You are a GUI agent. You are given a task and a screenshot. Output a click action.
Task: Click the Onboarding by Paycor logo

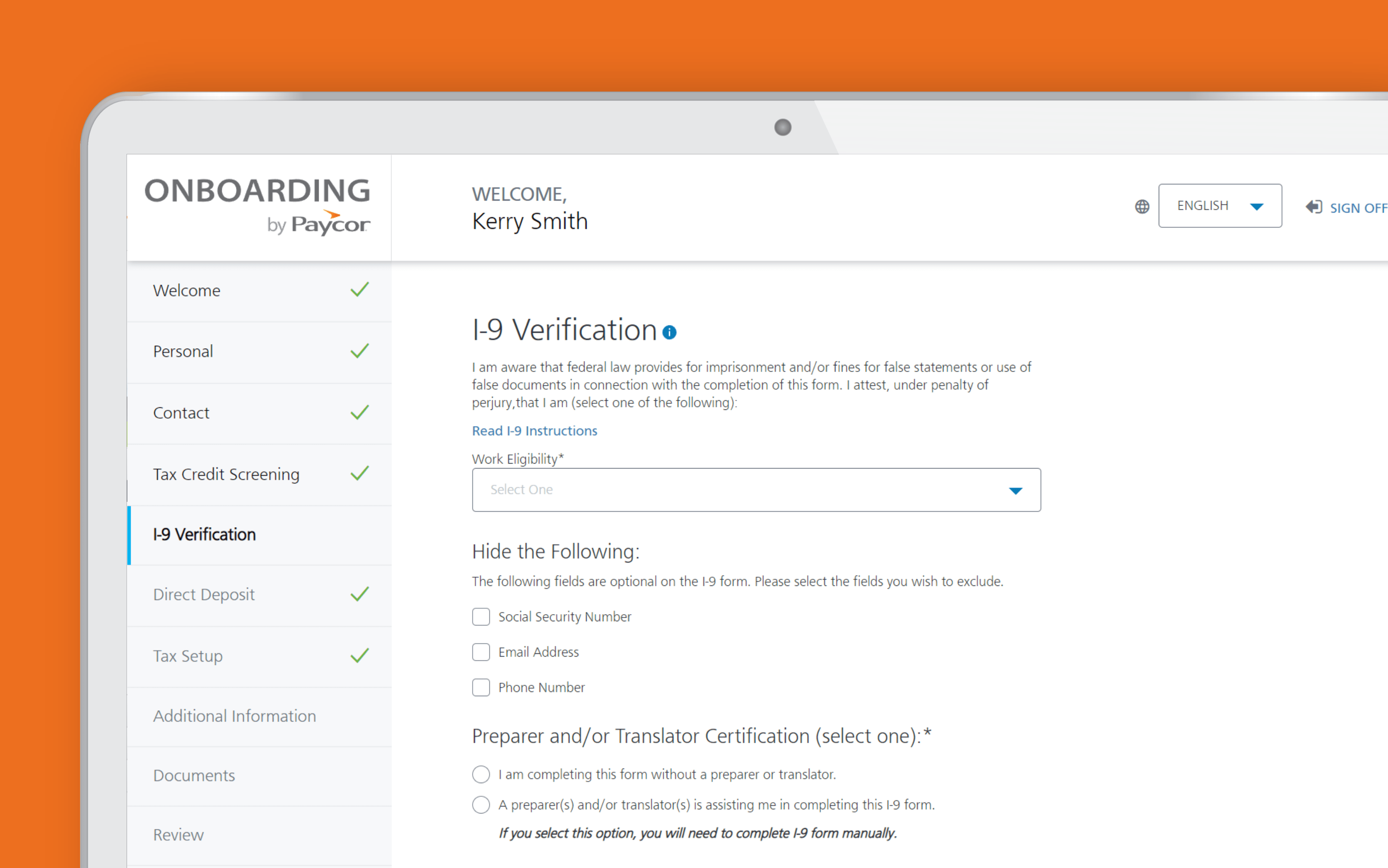coord(257,206)
